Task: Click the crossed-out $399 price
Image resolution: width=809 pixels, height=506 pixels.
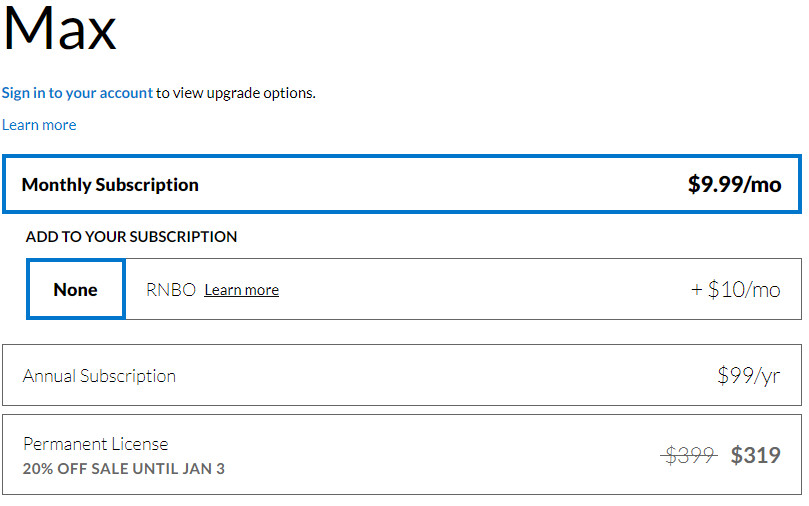Action: pyautogui.click(x=689, y=456)
